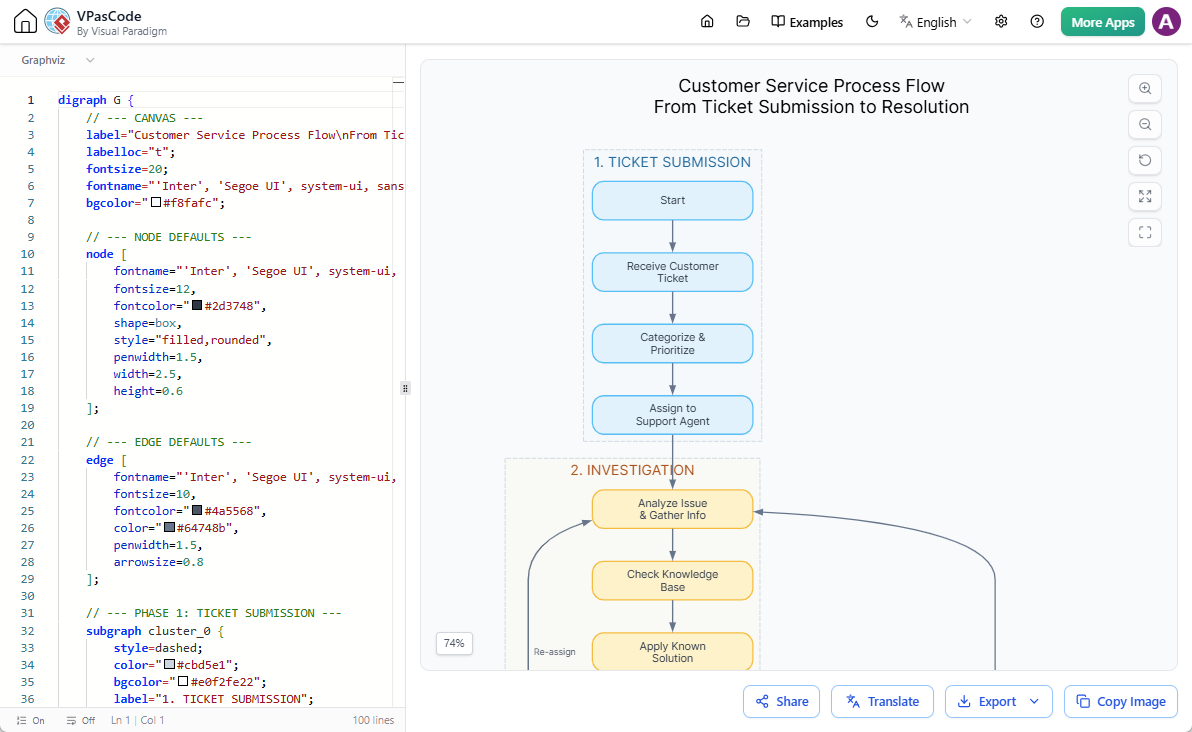This screenshot has height=732, width=1192.
Task: Click the // --- EDGE DEFAULTS --- comment
Action: point(168,442)
